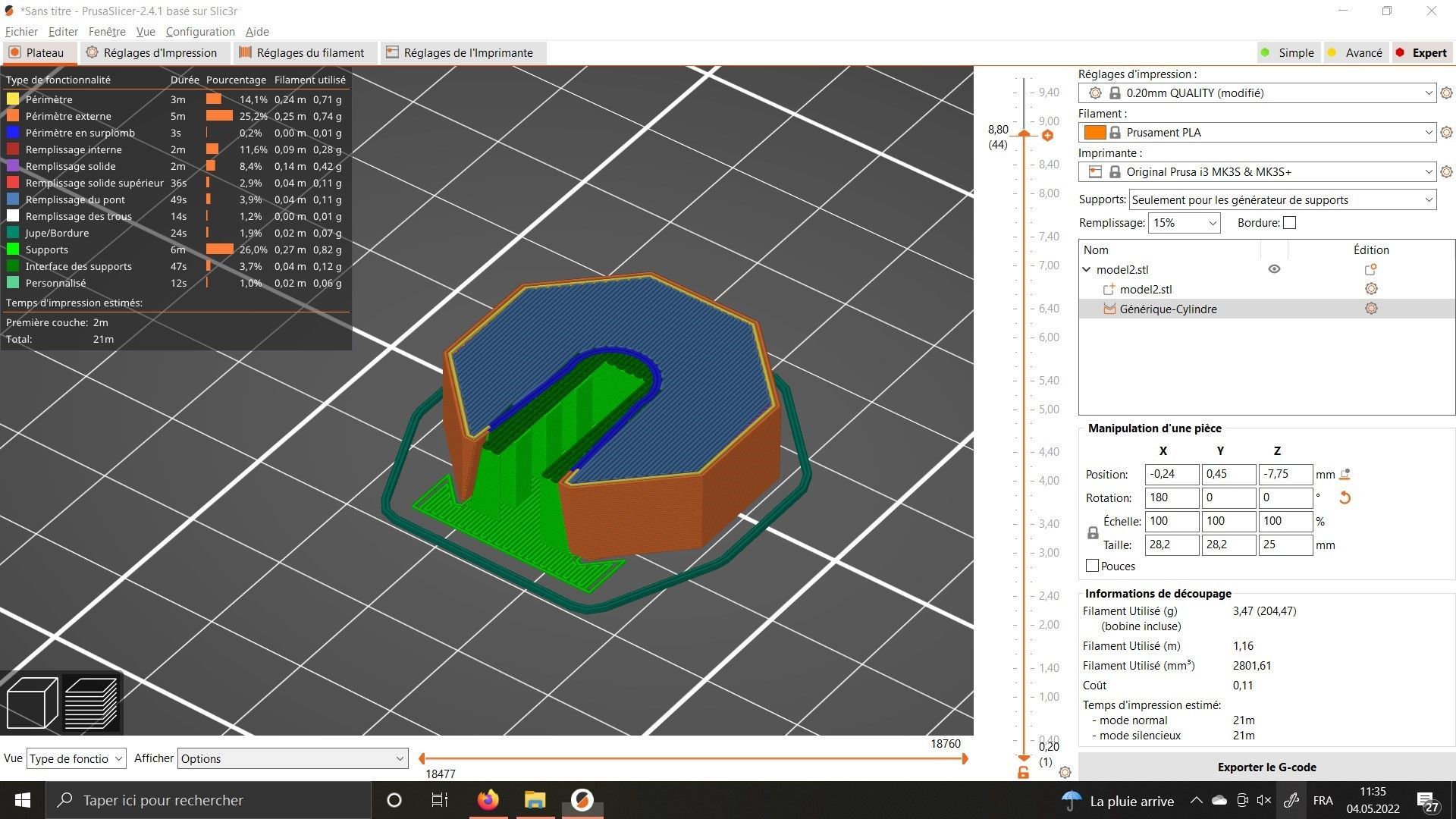This screenshot has height=819, width=1456.
Task: Open the Supports dropdown
Action: 1282,199
